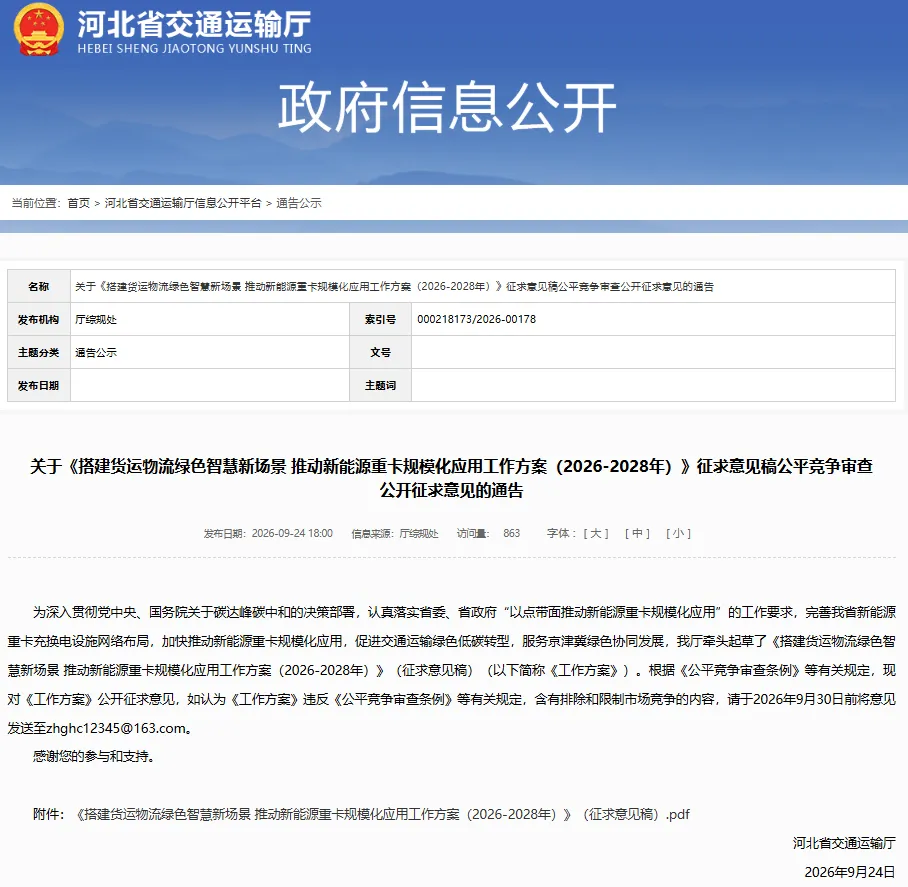Set font size to 中

tap(637, 533)
